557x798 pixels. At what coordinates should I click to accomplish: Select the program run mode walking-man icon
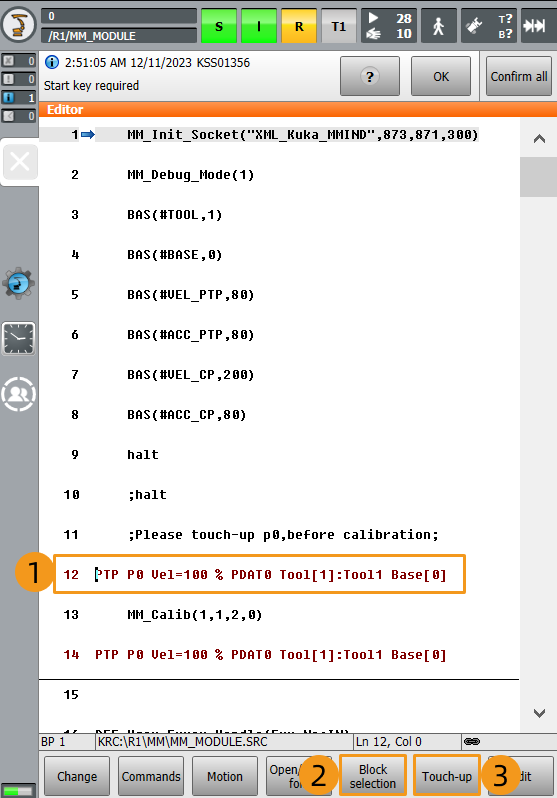438,26
